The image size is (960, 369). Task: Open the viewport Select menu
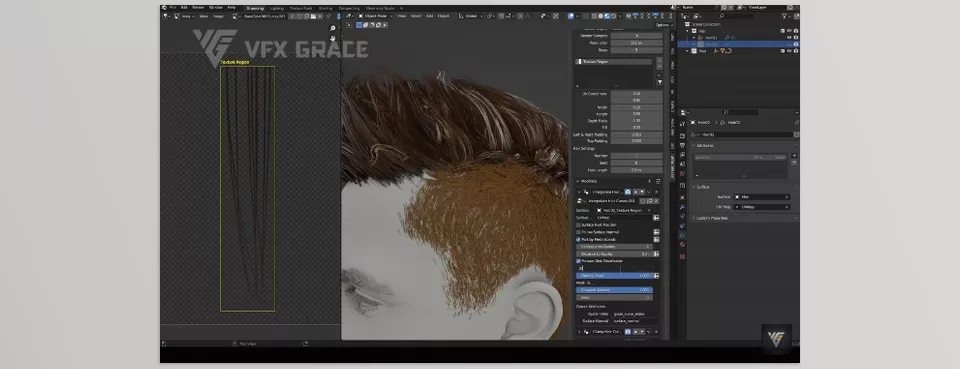(416, 16)
